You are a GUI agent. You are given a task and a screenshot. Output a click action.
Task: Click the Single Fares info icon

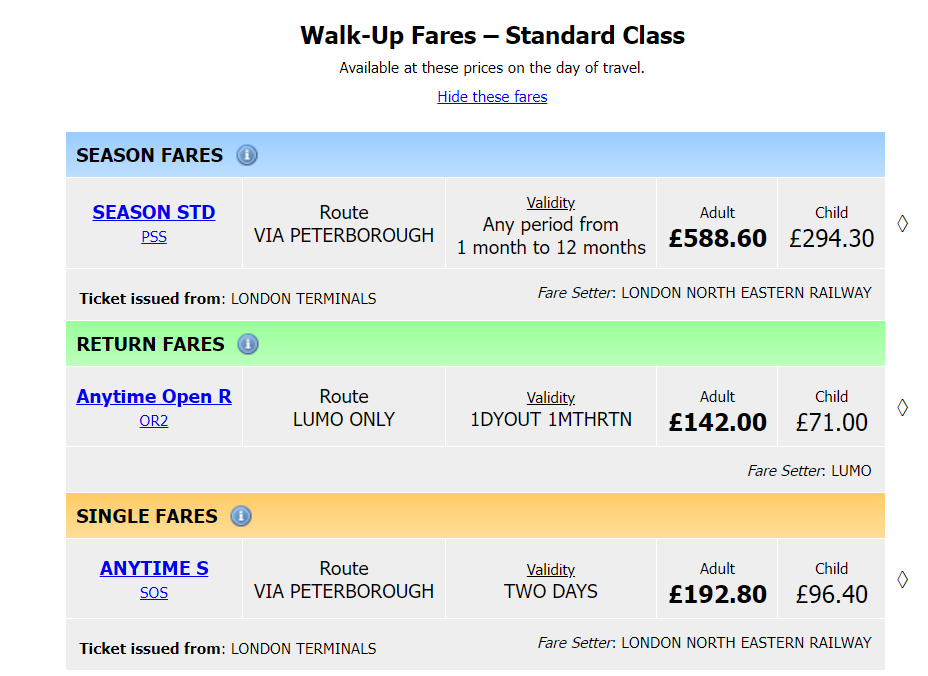(241, 516)
